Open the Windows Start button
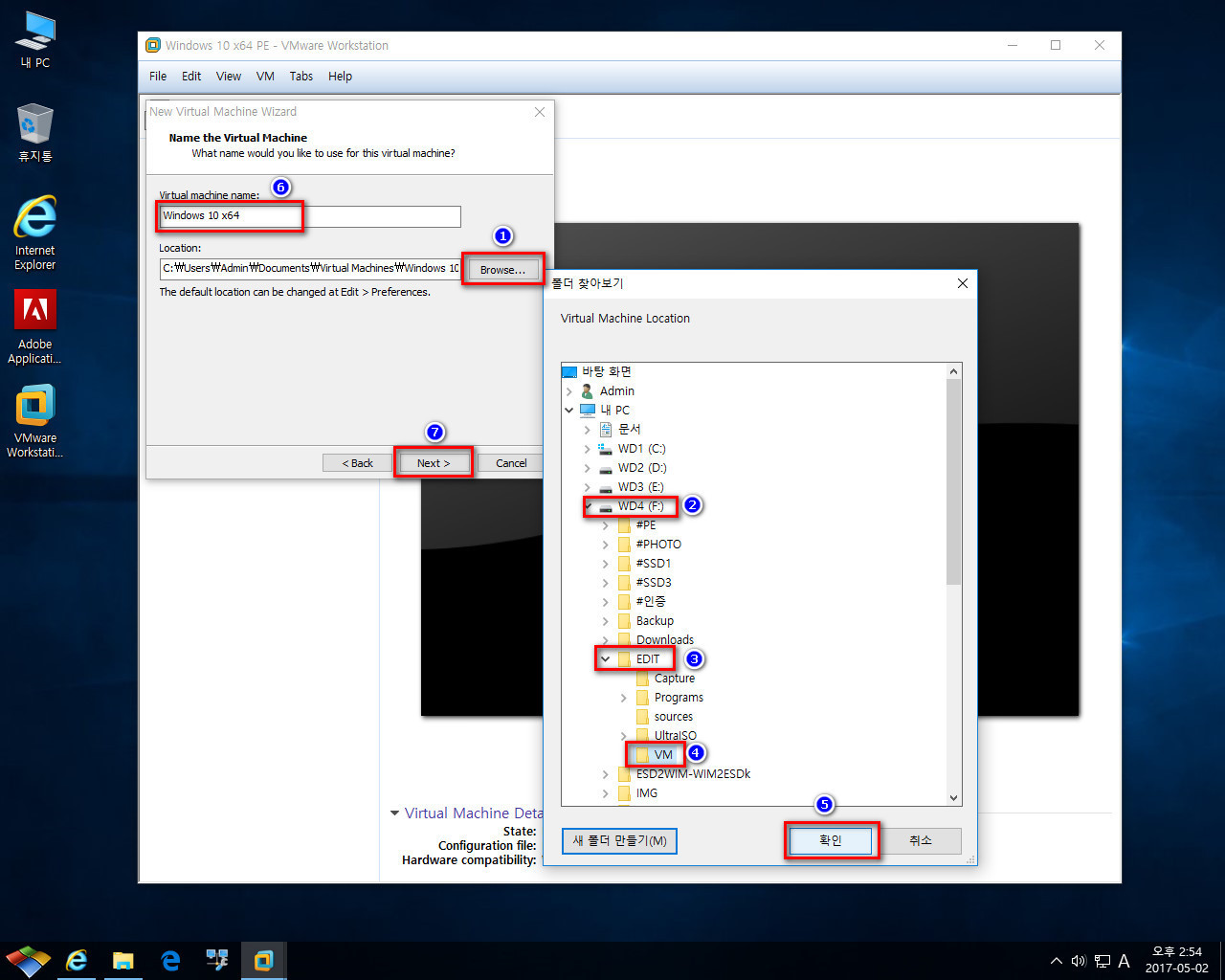This screenshot has height=980, width=1225. click(x=28, y=960)
